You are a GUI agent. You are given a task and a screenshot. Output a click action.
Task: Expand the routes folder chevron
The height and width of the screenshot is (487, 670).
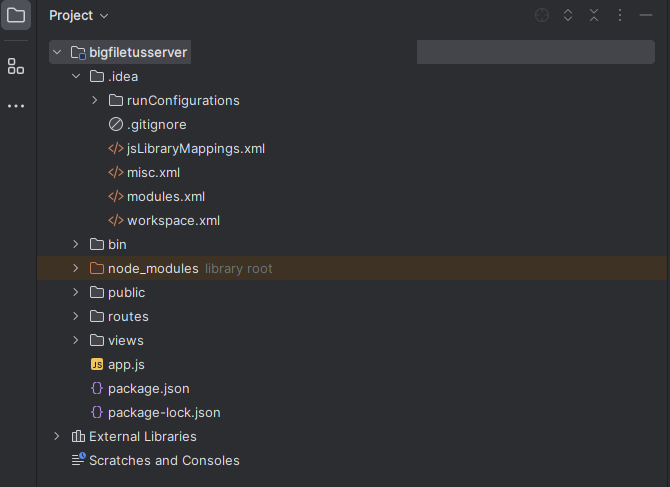point(76,316)
